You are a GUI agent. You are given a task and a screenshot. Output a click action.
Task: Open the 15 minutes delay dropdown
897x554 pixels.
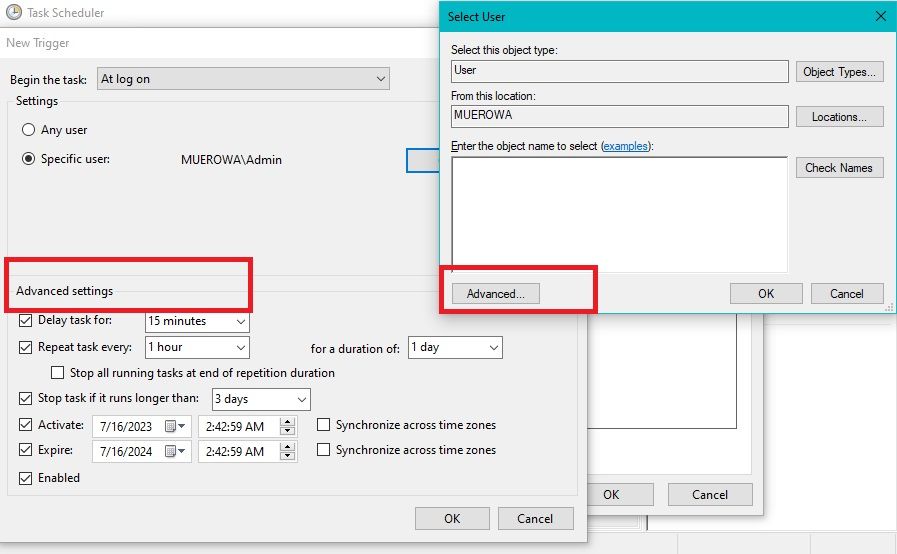pos(240,322)
